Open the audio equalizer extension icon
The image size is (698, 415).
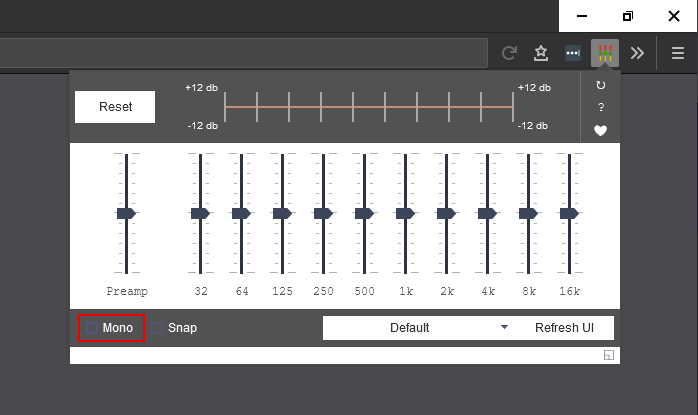[605, 53]
